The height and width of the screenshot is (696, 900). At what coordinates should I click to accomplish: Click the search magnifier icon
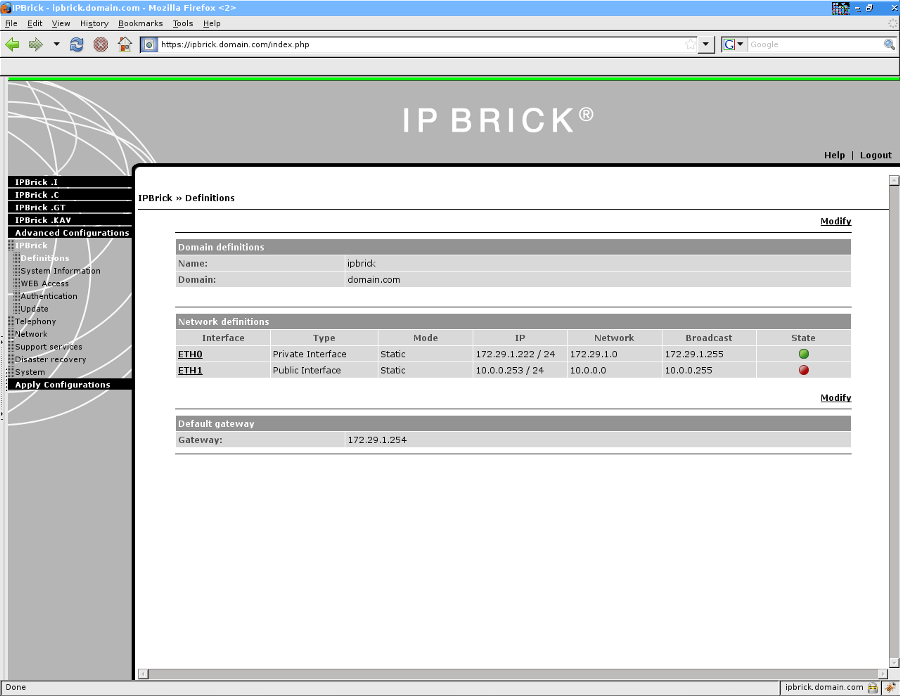pos(889,44)
